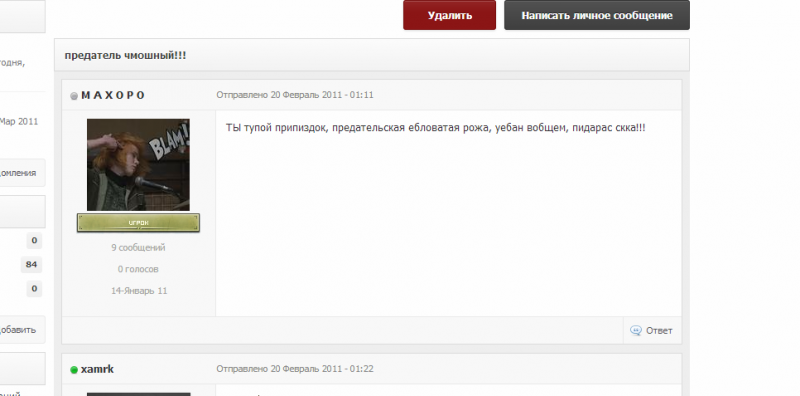Click the sidebar counter showing 84

click(x=31, y=264)
